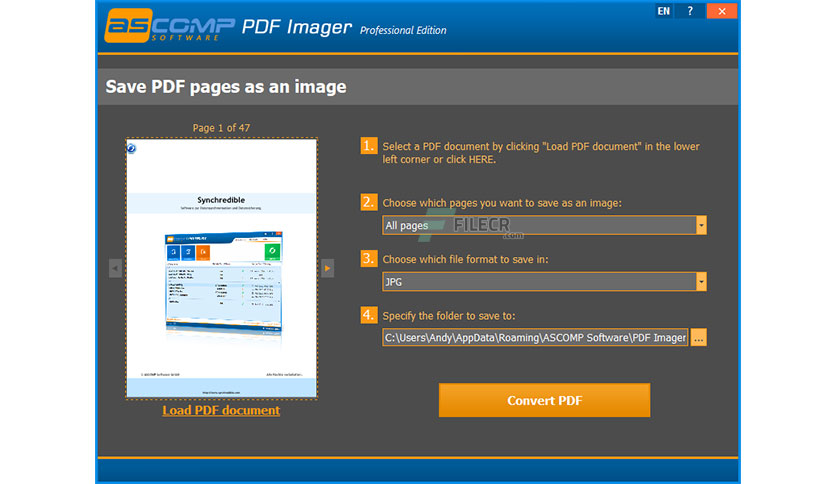
Task: Click the 'Page 1 of 47' label
Action: [221, 128]
